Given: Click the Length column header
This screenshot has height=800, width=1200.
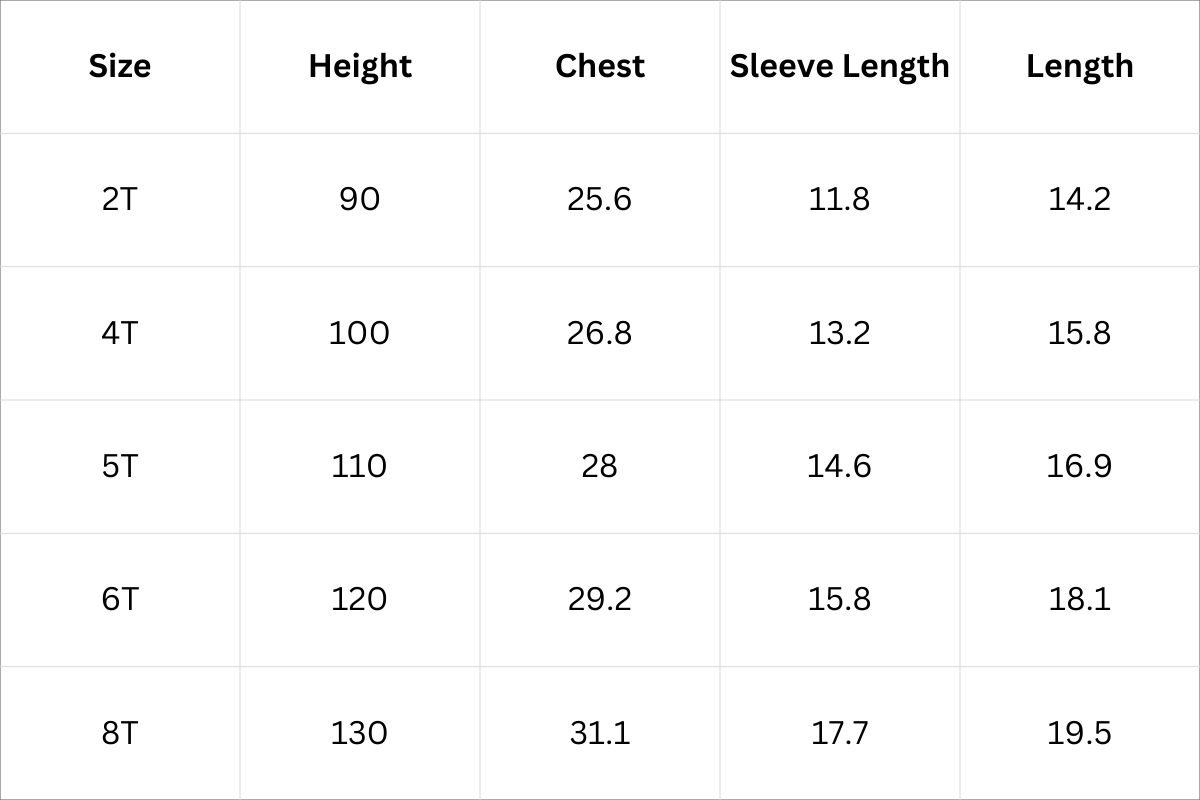Looking at the screenshot, I should pos(1079,66).
